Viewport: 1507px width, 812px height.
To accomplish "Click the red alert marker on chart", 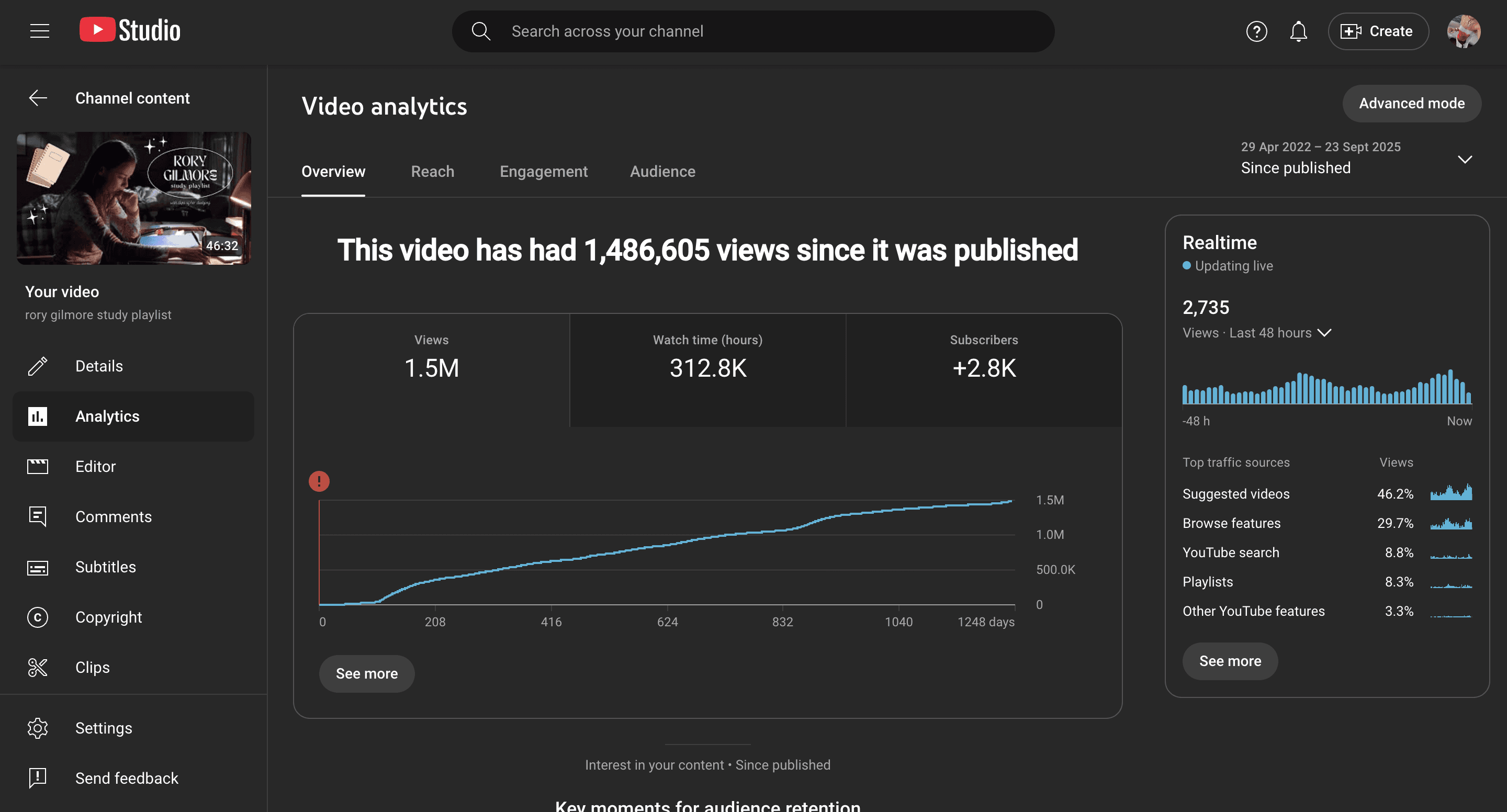I will (319, 481).
